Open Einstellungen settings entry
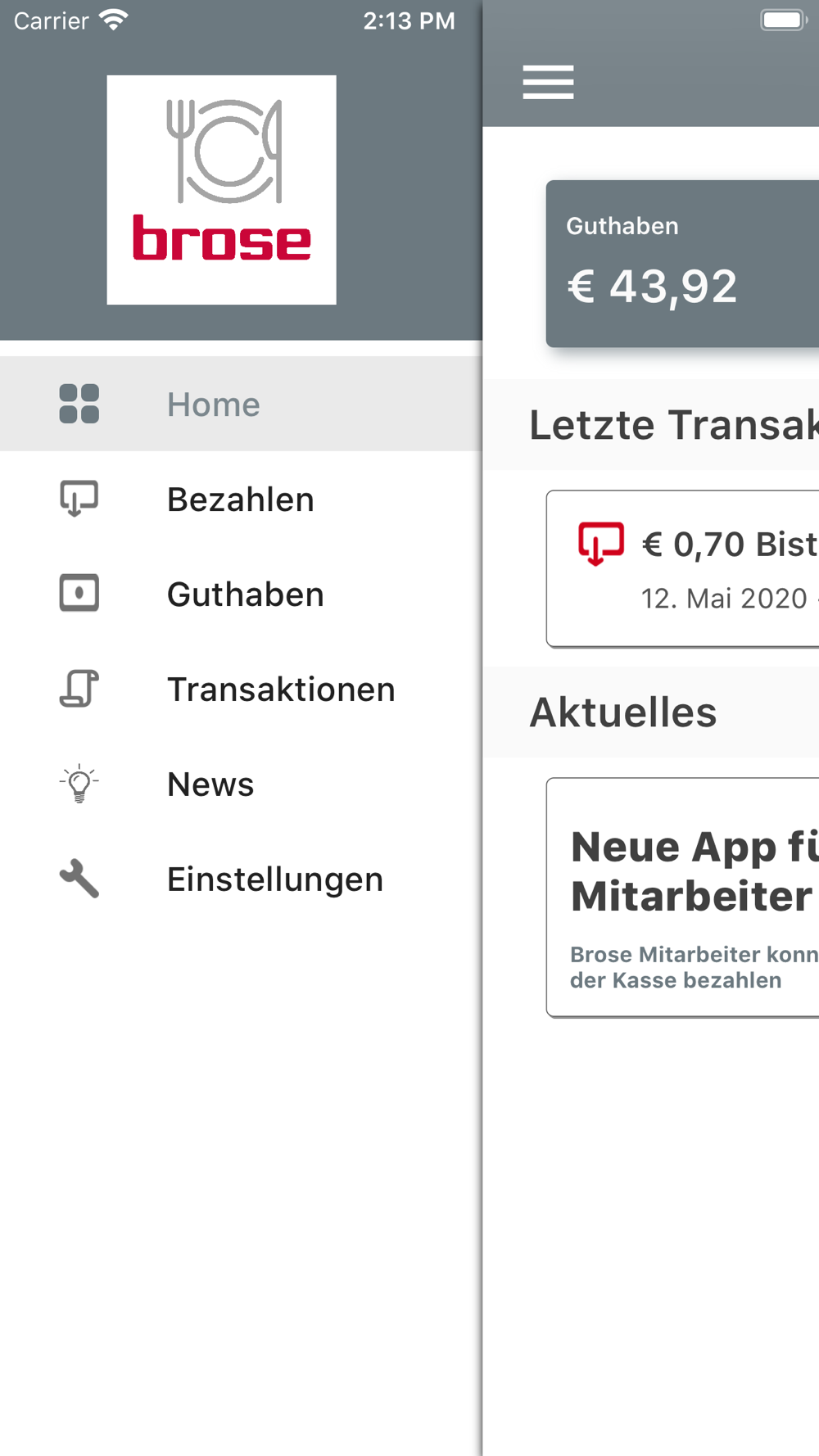The width and height of the screenshot is (819, 1456). coord(241,879)
